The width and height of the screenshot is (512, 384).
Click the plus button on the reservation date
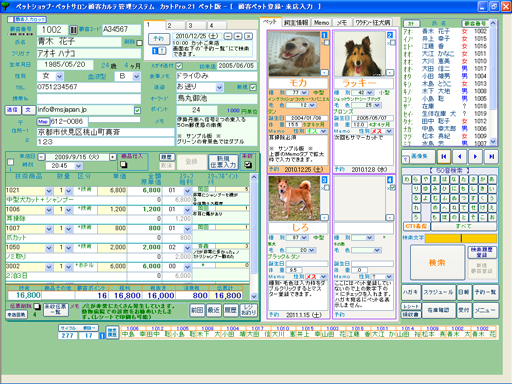click(x=238, y=36)
